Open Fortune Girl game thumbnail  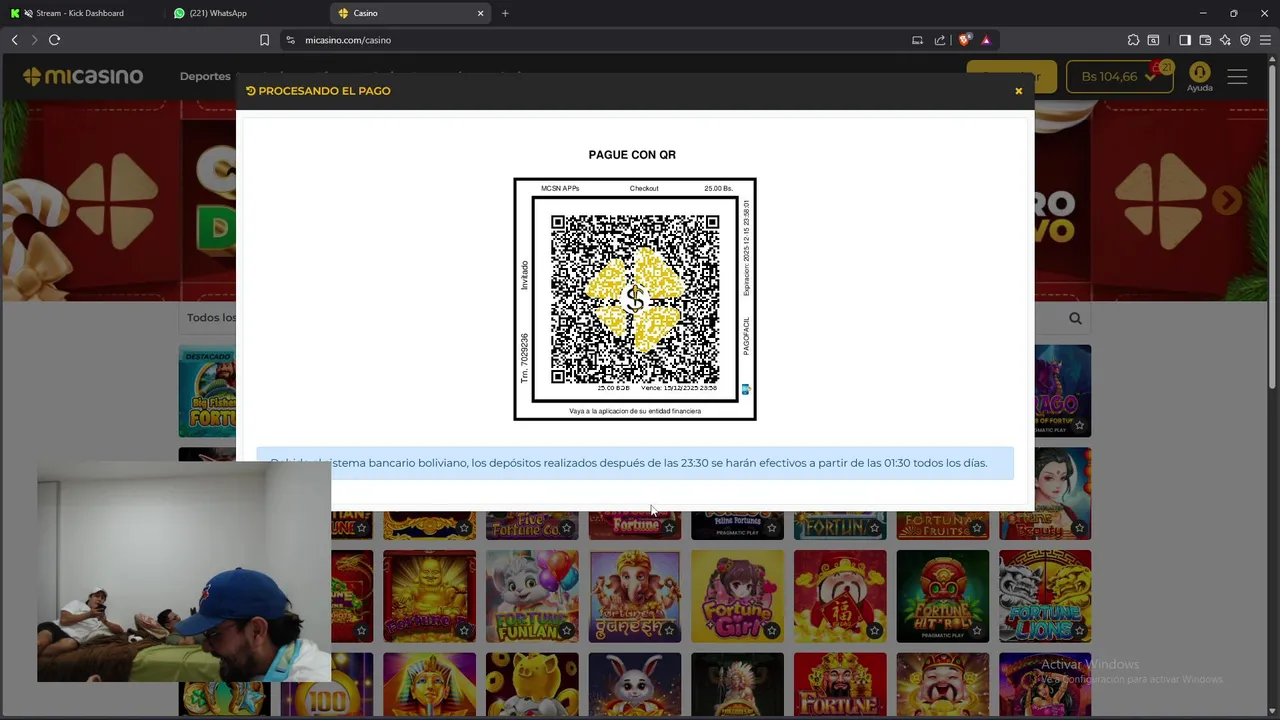tap(737, 596)
